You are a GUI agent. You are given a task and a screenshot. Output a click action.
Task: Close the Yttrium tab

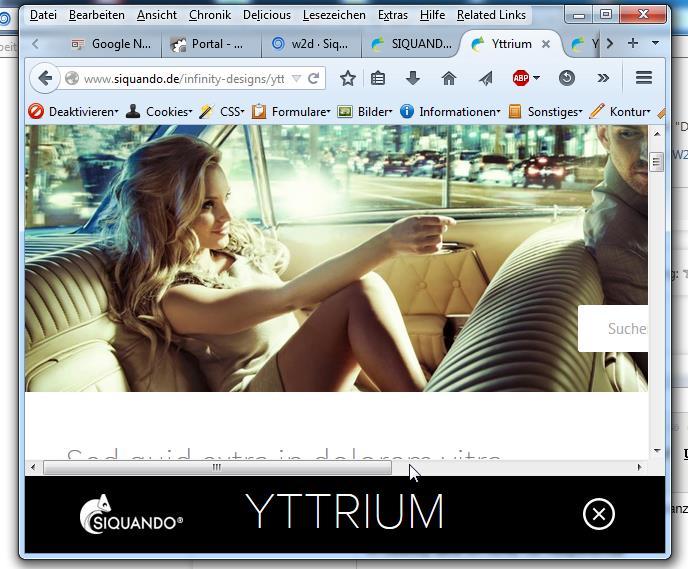[x=545, y=44]
